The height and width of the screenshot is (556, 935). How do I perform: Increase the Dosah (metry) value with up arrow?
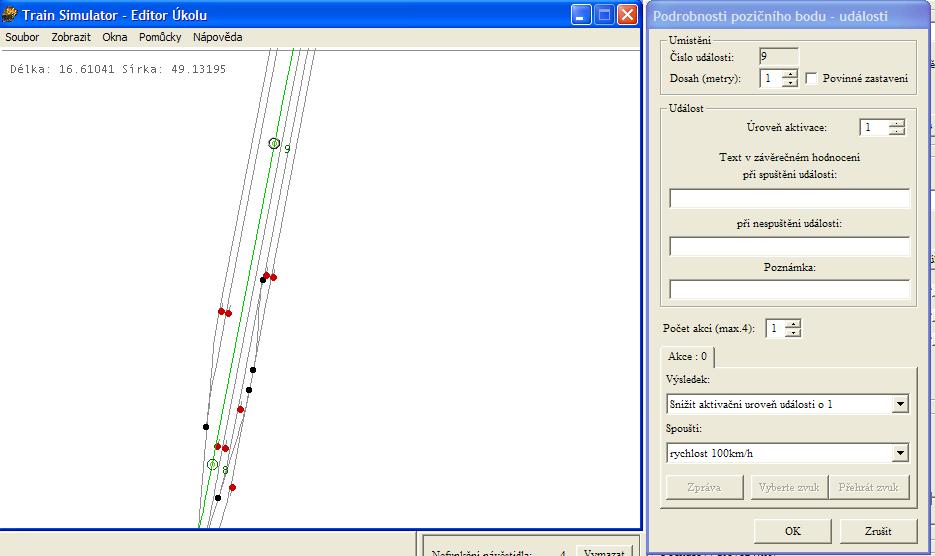790,73
